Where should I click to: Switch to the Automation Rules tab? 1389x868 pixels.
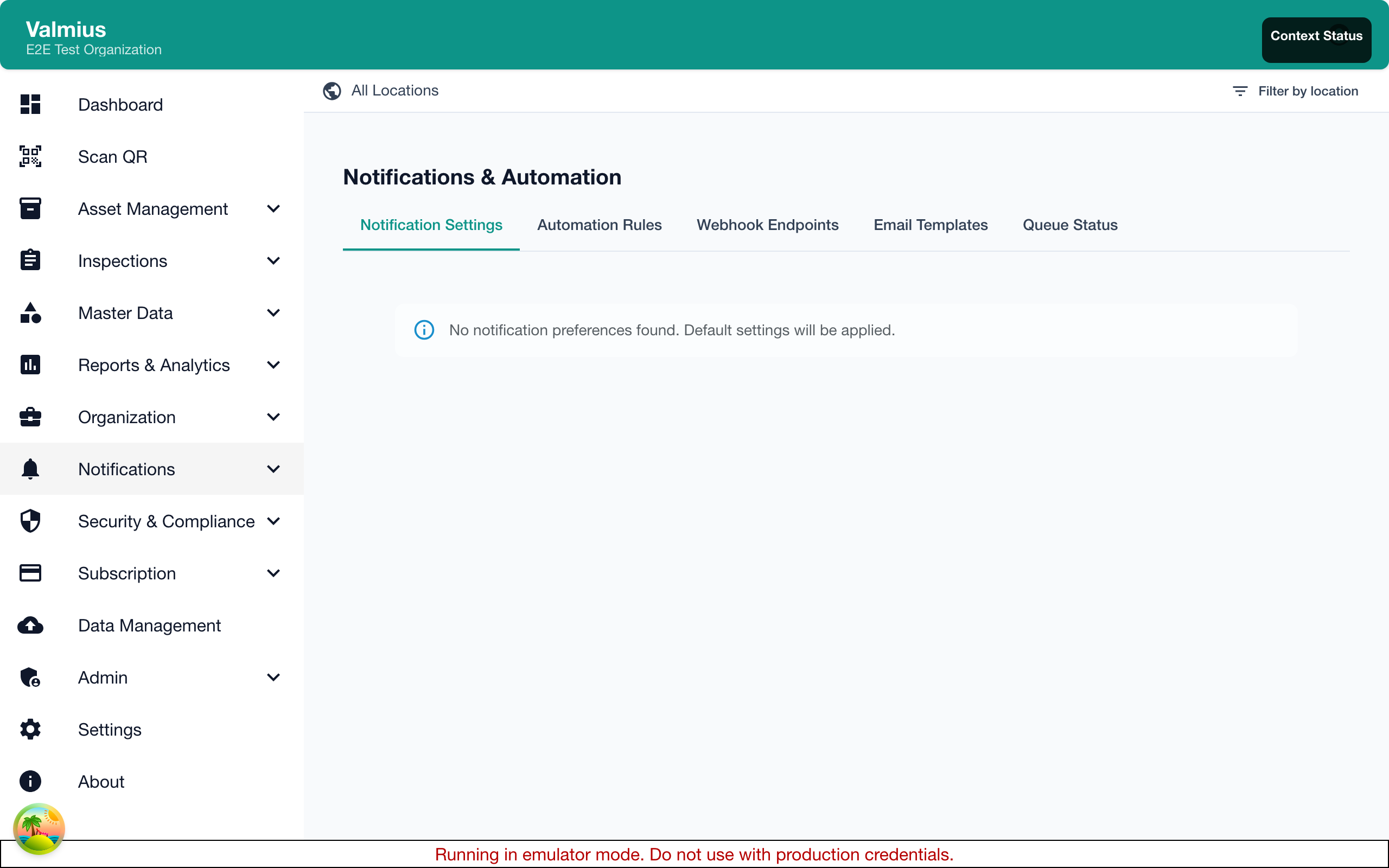(599, 225)
